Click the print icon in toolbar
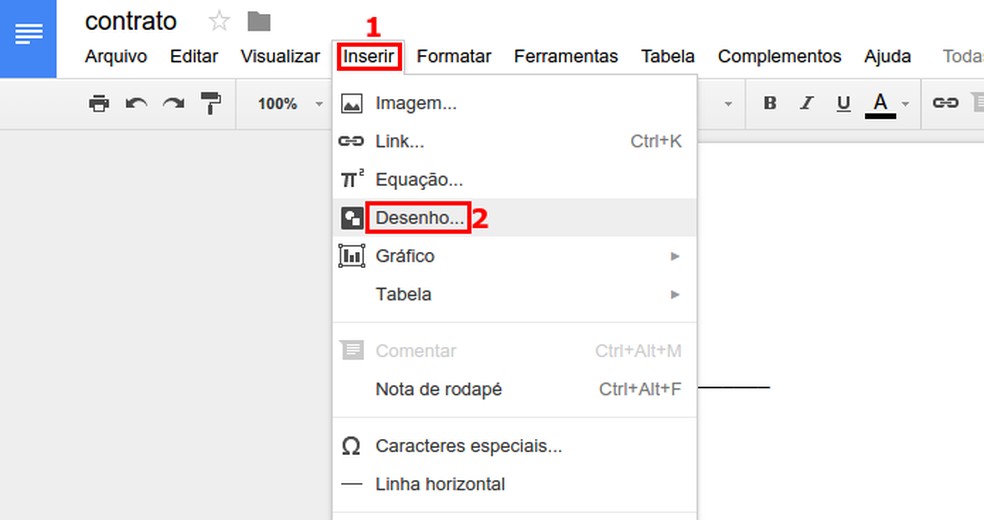Image resolution: width=984 pixels, height=520 pixels. click(99, 103)
